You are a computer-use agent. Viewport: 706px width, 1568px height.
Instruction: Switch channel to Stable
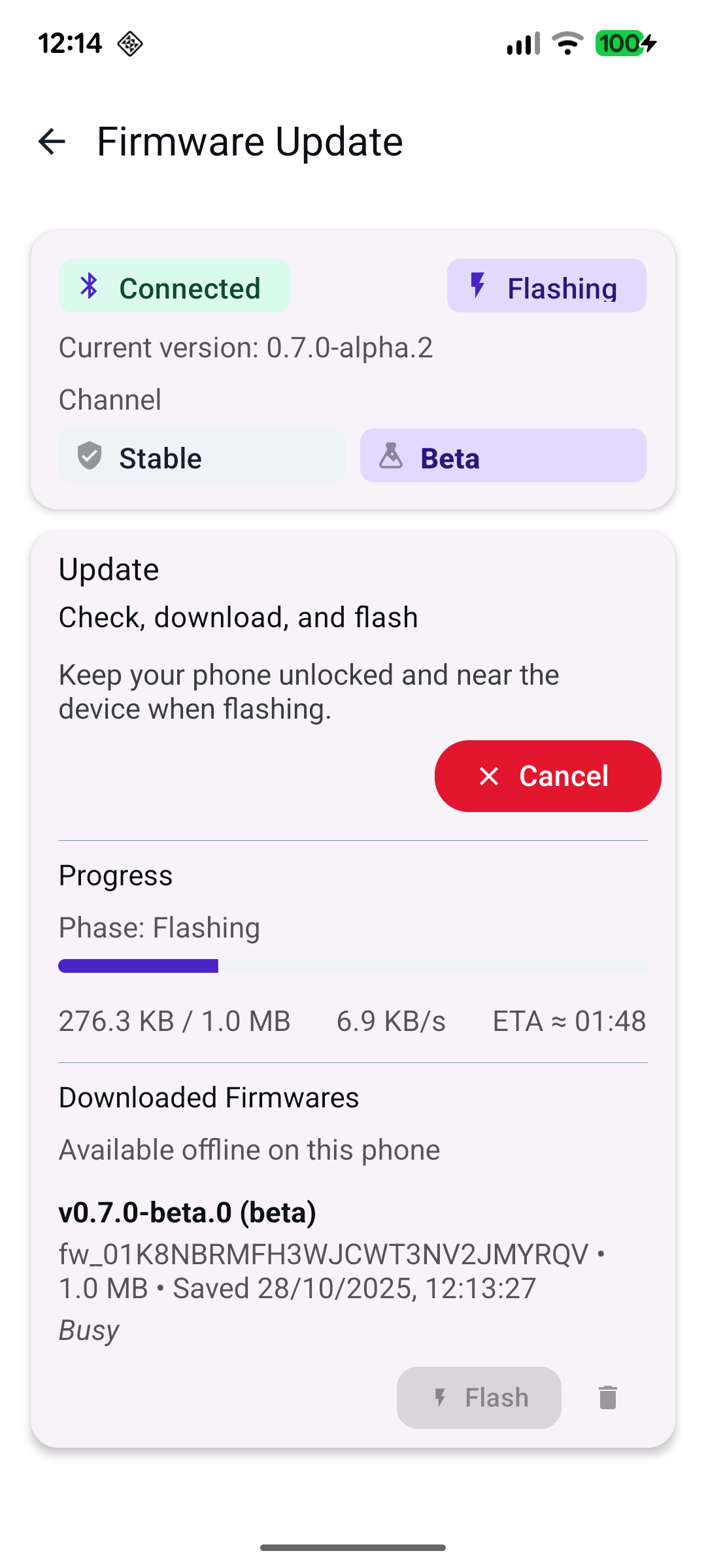202,456
